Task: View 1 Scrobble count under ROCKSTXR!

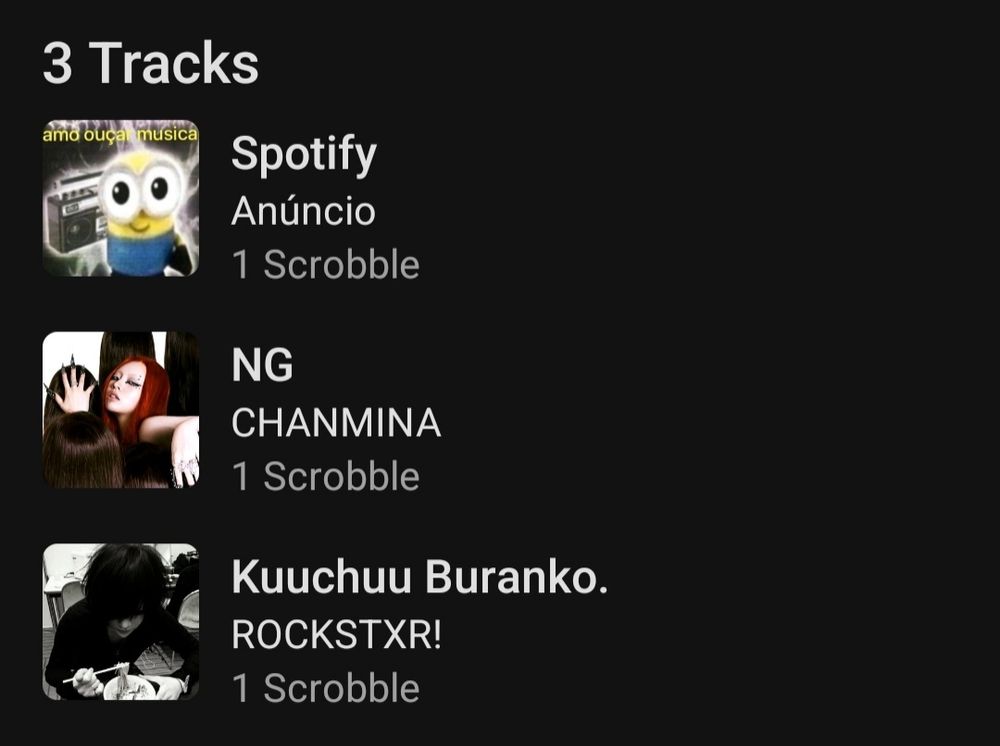Action: coord(325,688)
